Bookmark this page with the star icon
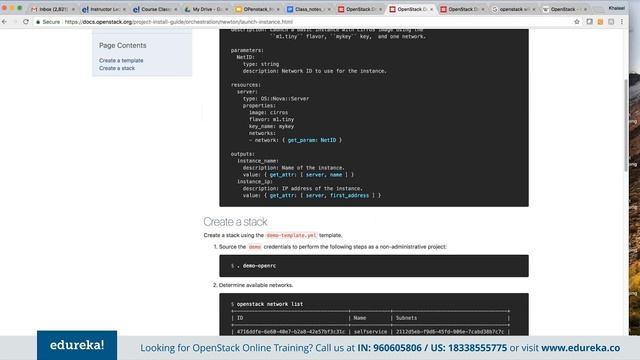This screenshot has width=640, height=360. pos(577,22)
